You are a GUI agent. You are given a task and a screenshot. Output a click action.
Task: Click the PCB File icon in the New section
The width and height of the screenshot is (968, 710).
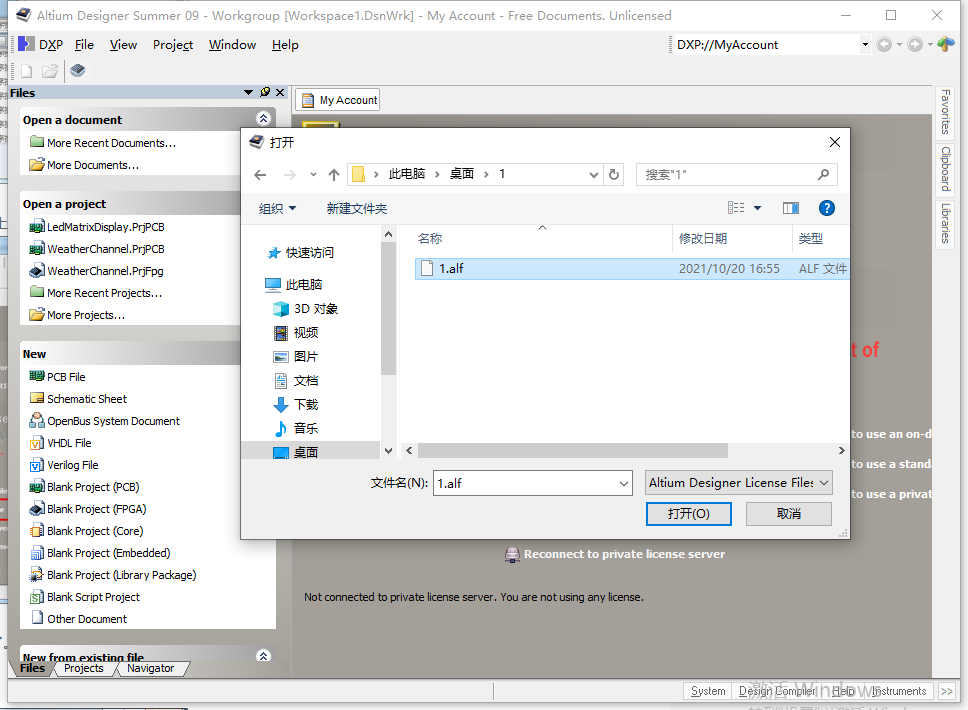click(37, 377)
